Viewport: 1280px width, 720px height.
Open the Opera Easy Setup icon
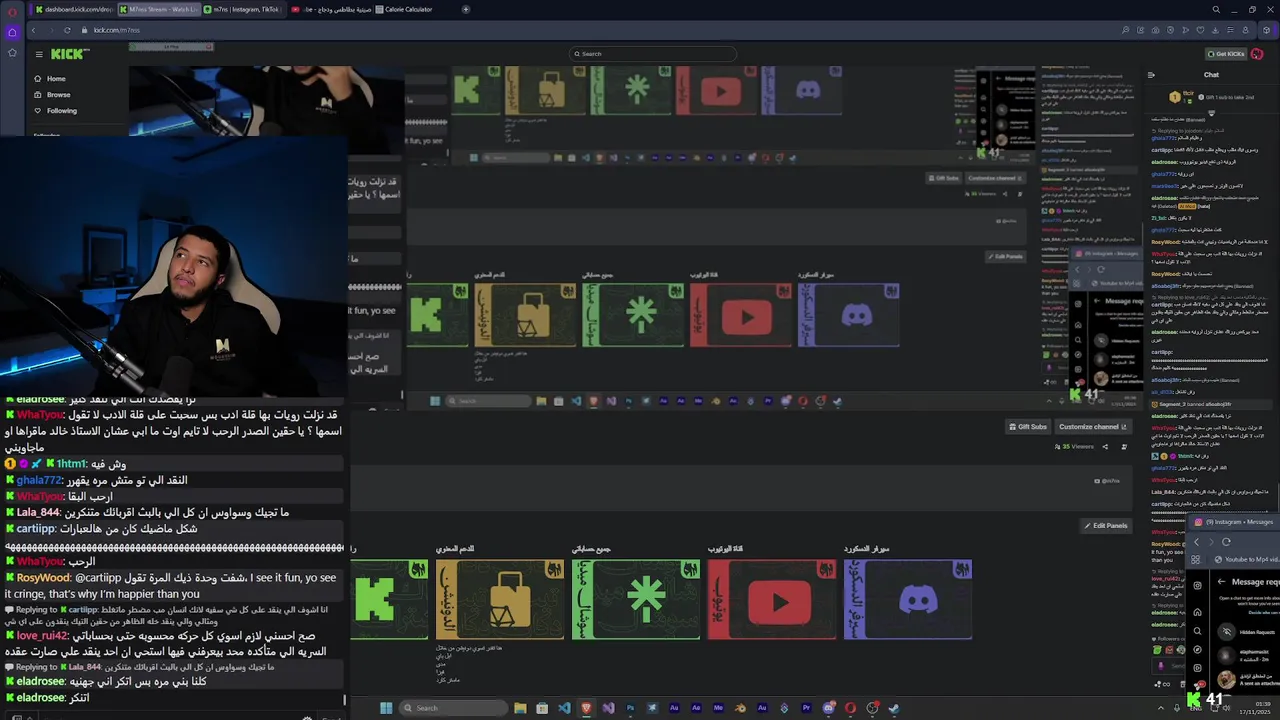coord(1230,30)
